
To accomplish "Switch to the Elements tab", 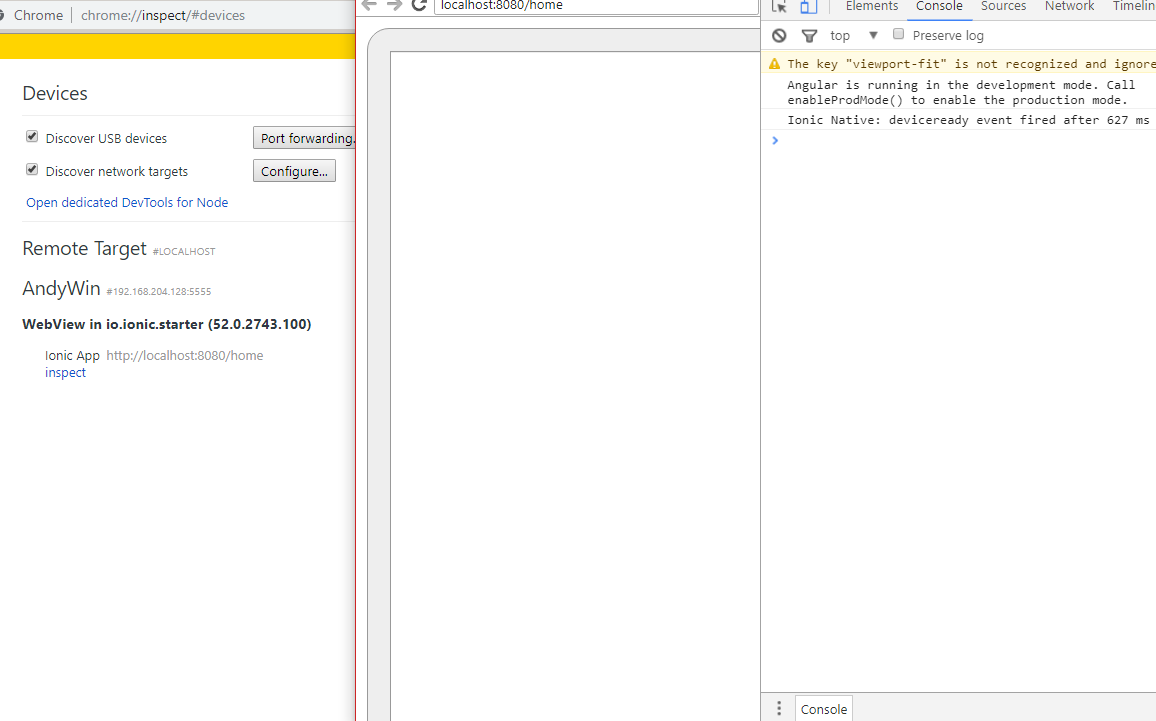I will pyautogui.click(x=871, y=6).
